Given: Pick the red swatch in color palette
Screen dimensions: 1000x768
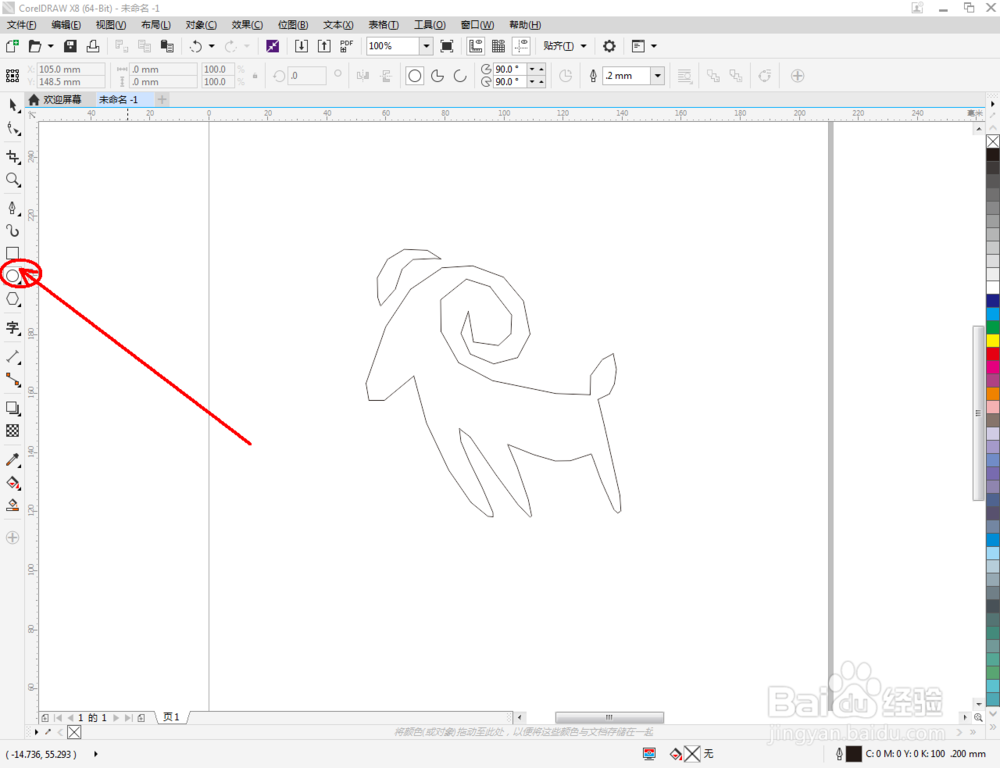Looking at the screenshot, I should pyautogui.click(x=993, y=354).
